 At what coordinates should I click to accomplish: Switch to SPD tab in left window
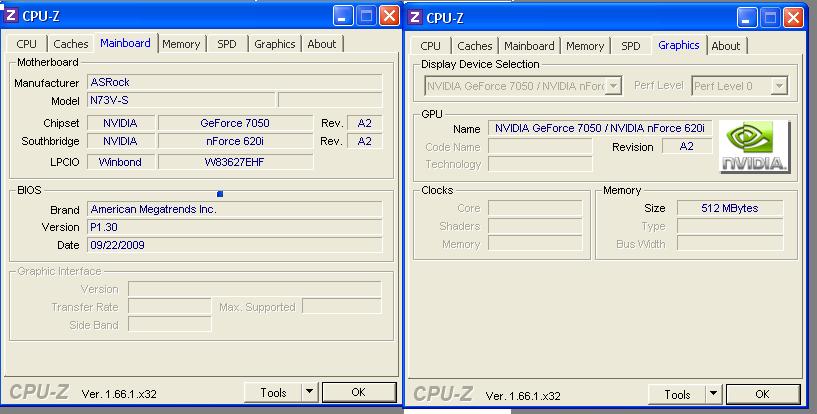coord(227,44)
